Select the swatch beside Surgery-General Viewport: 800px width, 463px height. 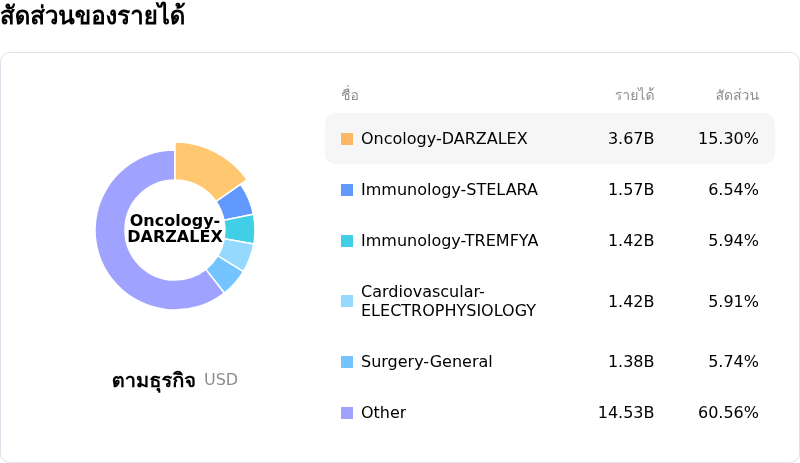coord(347,362)
